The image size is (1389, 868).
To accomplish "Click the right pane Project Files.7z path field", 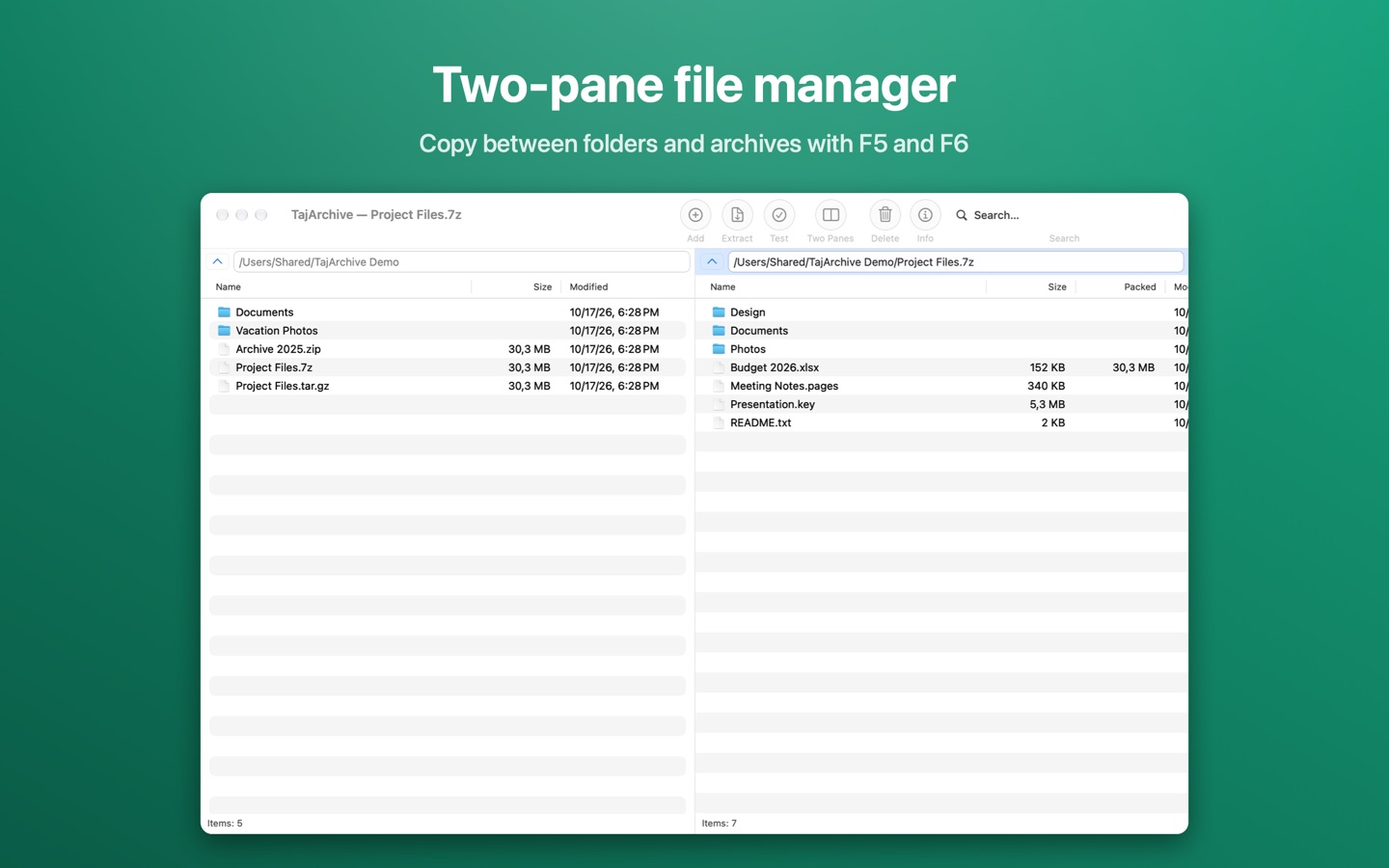I will click(955, 261).
